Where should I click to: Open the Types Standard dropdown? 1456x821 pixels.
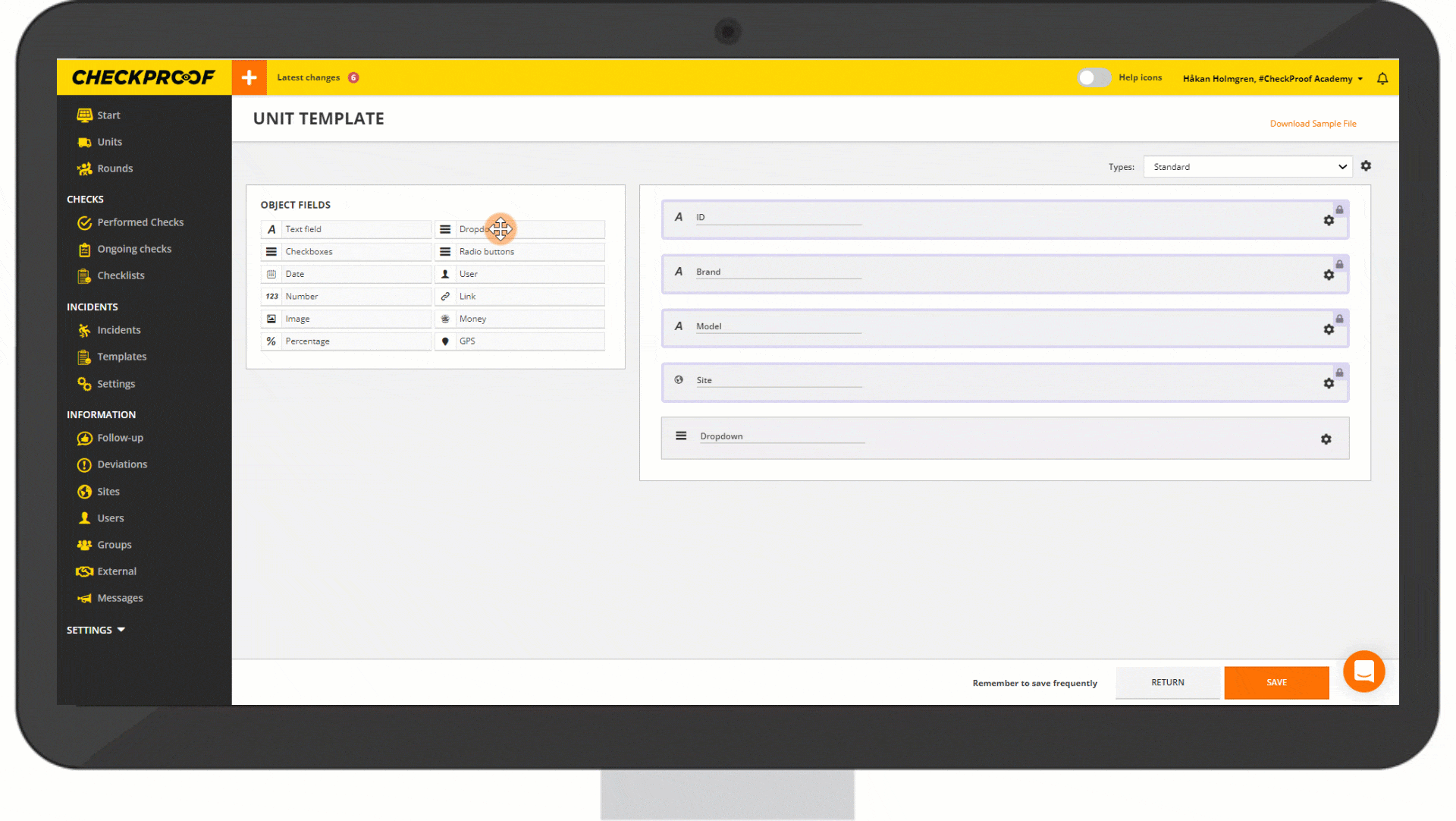[1247, 167]
